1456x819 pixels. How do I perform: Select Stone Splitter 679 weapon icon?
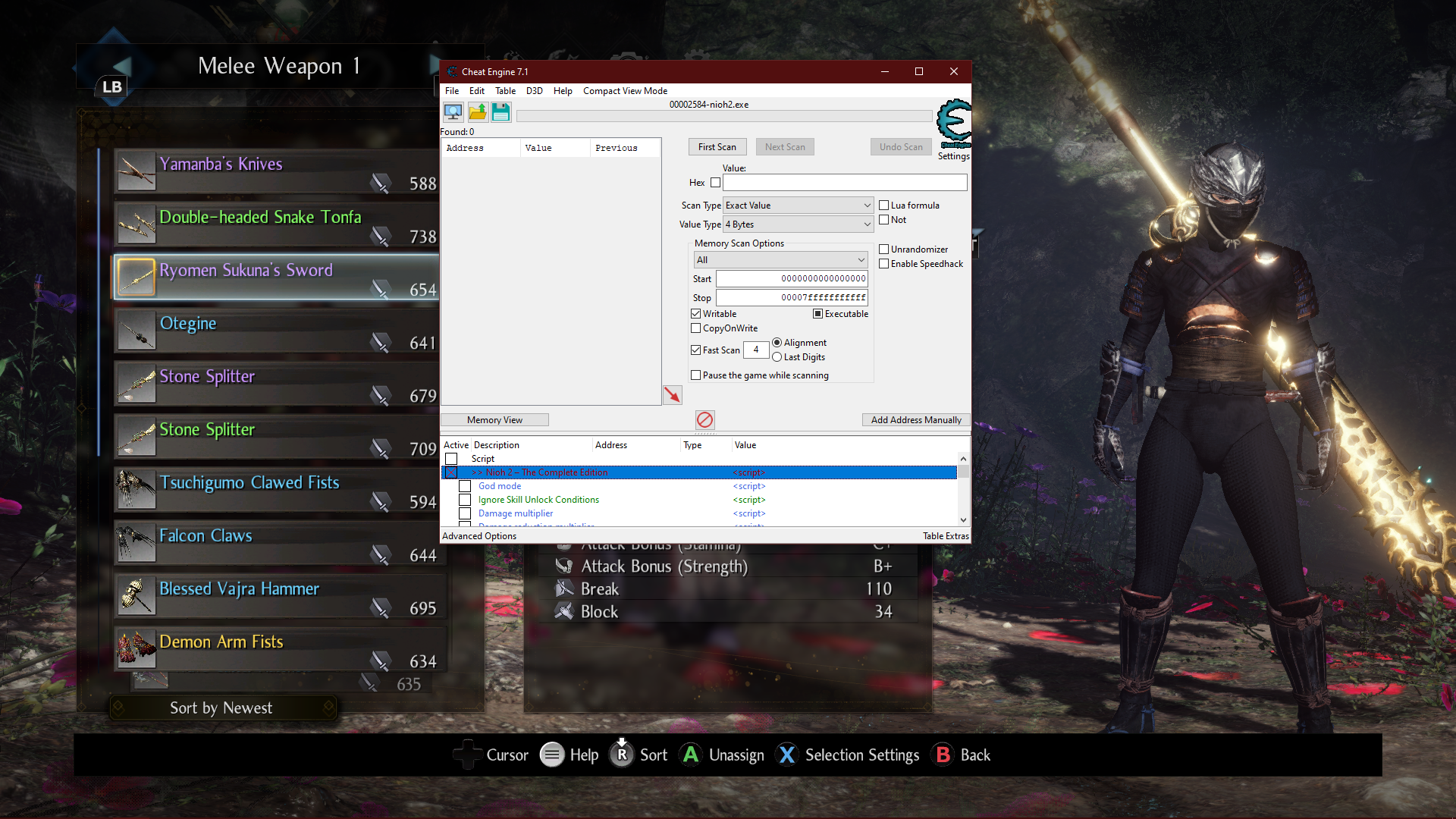pyautogui.click(x=136, y=384)
